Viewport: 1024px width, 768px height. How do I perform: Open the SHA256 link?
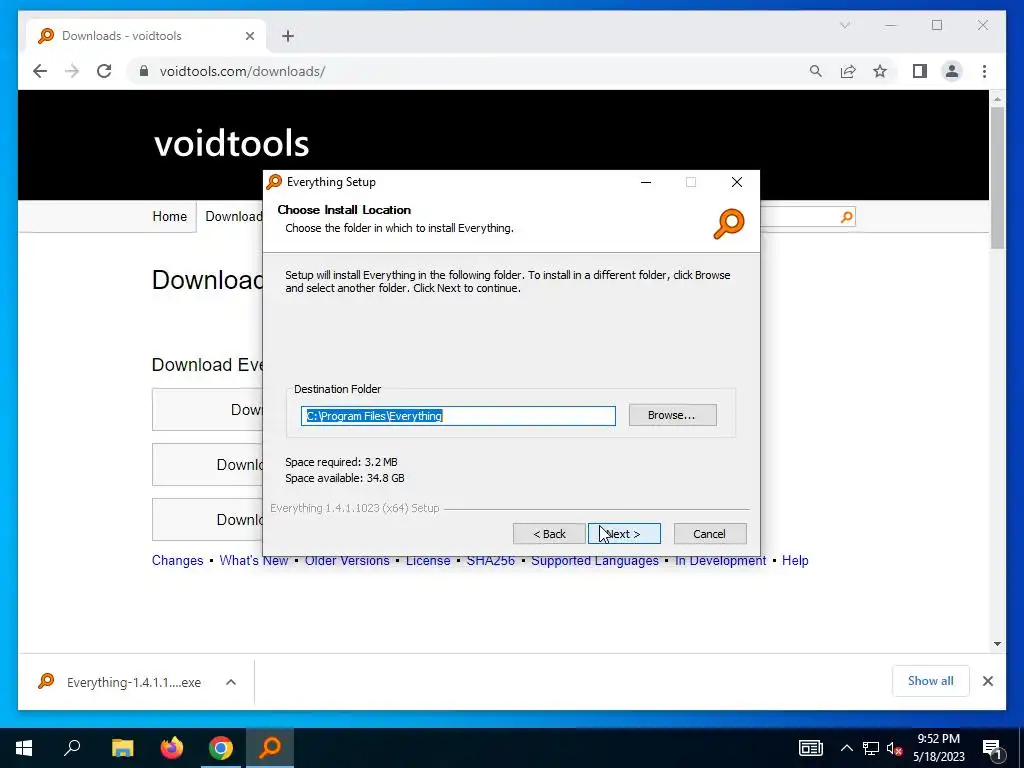pyautogui.click(x=490, y=560)
